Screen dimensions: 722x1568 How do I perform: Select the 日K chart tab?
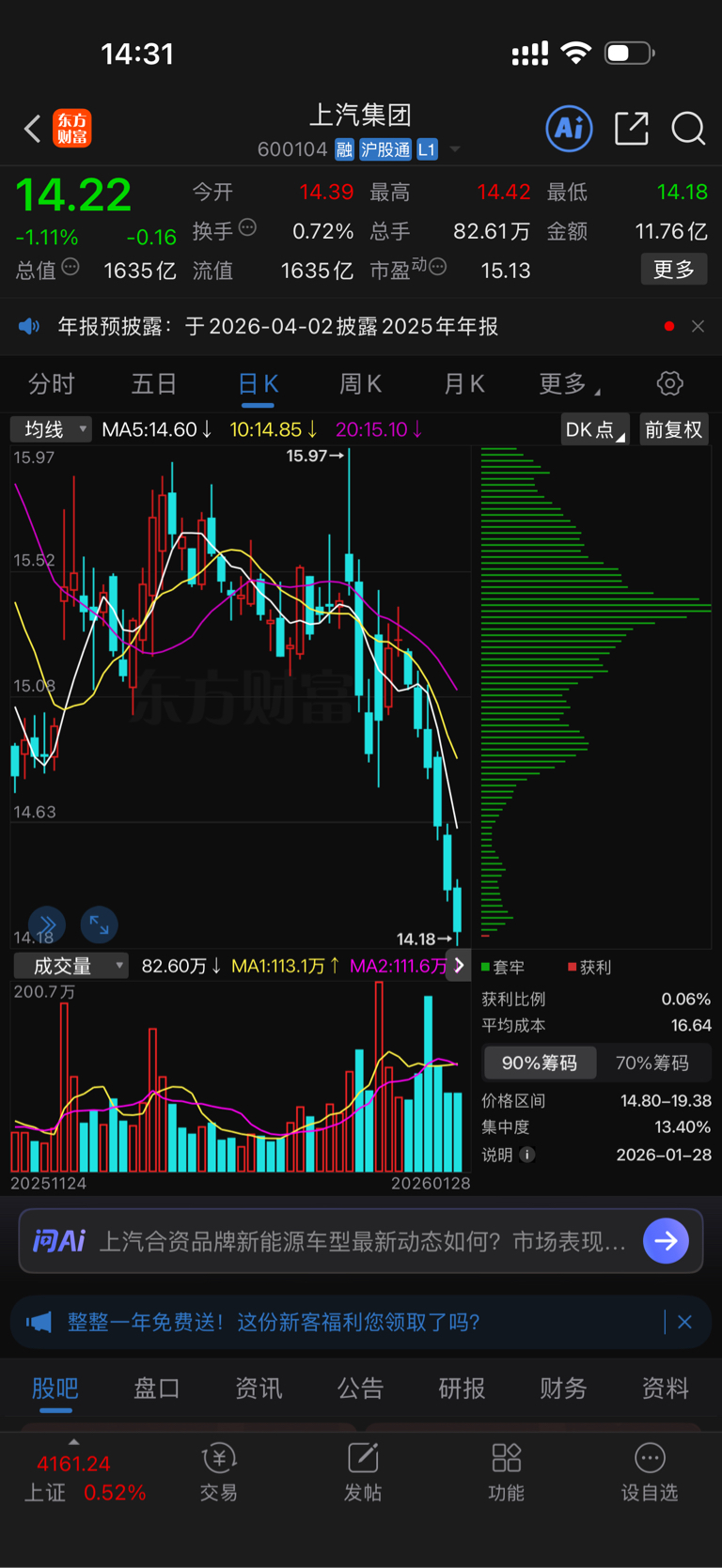pyautogui.click(x=258, y=383)
